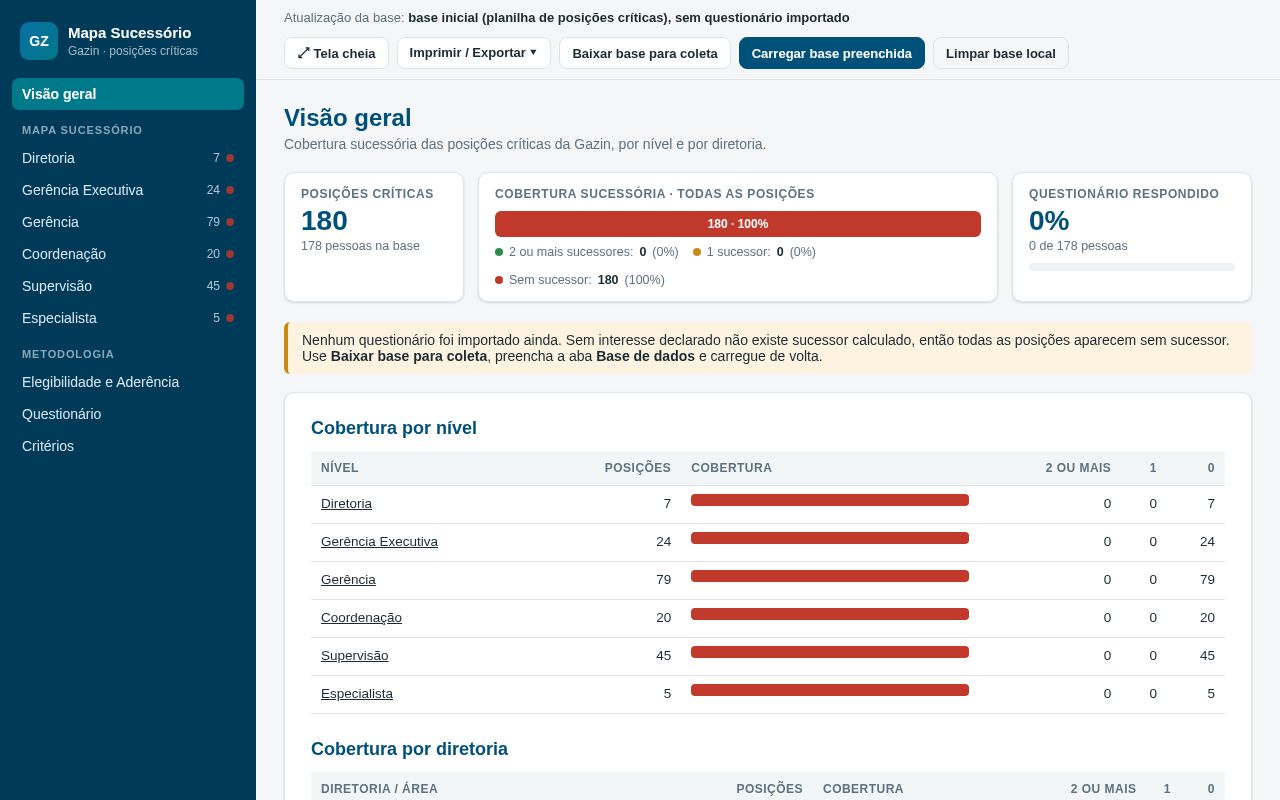
Task: Select Visão geral in the sidebar
Action: point(128,94)
